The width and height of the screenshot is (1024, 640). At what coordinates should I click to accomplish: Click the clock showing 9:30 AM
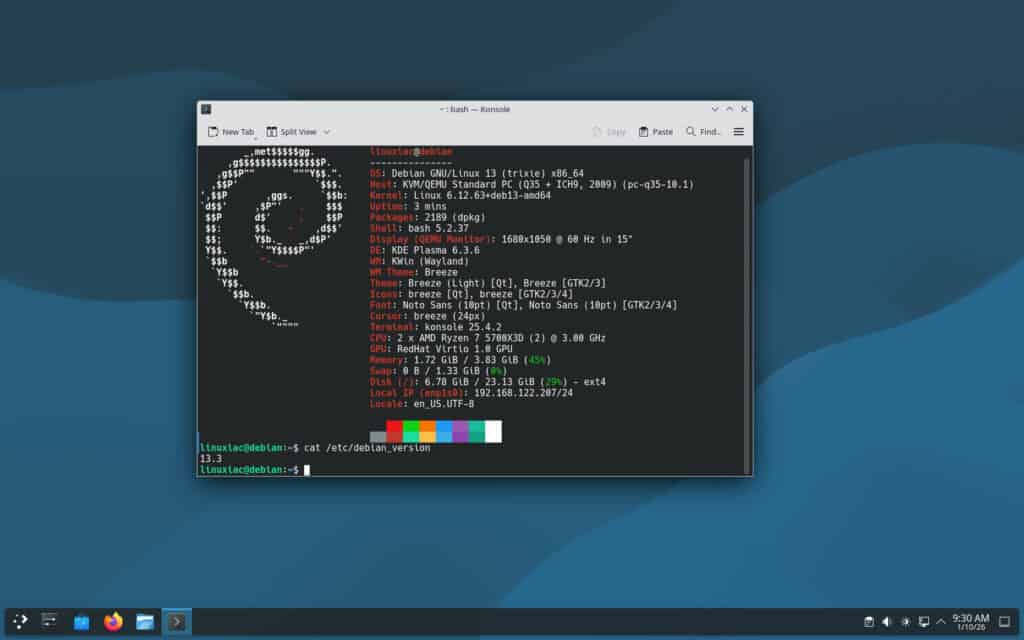[969, 621]
